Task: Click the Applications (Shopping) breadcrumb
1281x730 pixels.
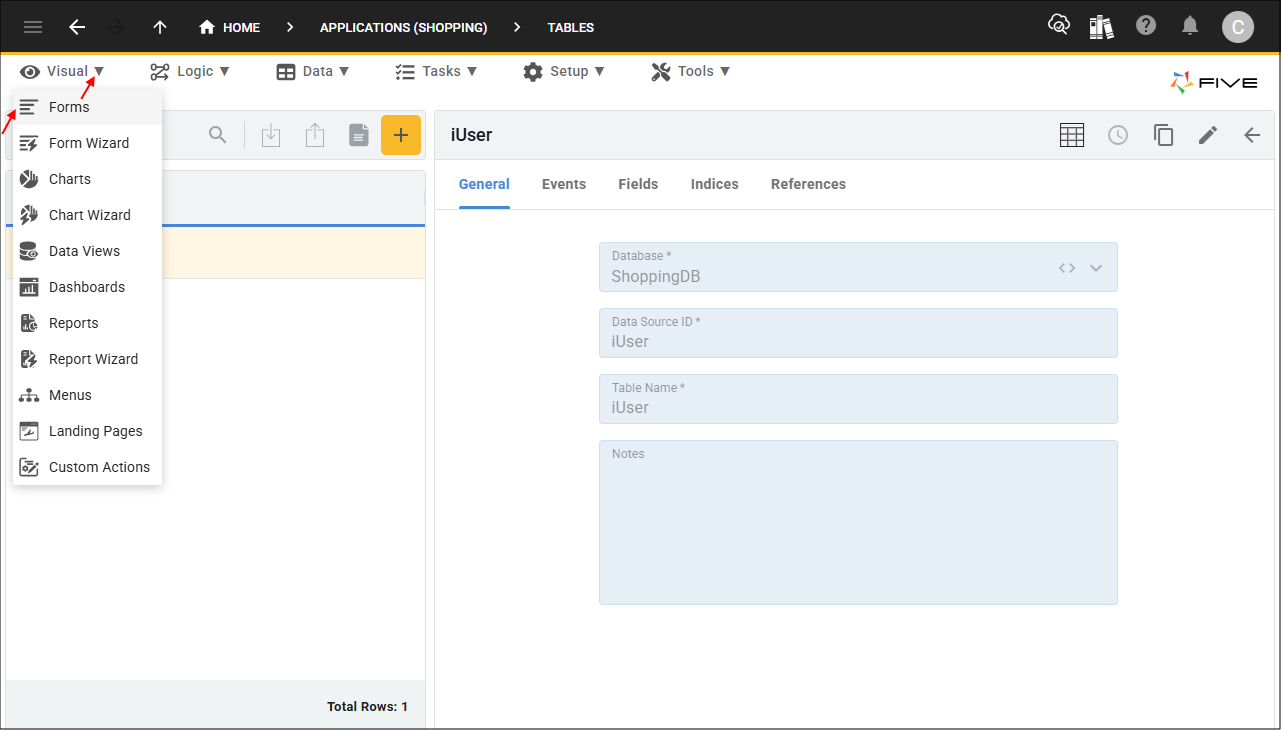Action: (403, 27)
